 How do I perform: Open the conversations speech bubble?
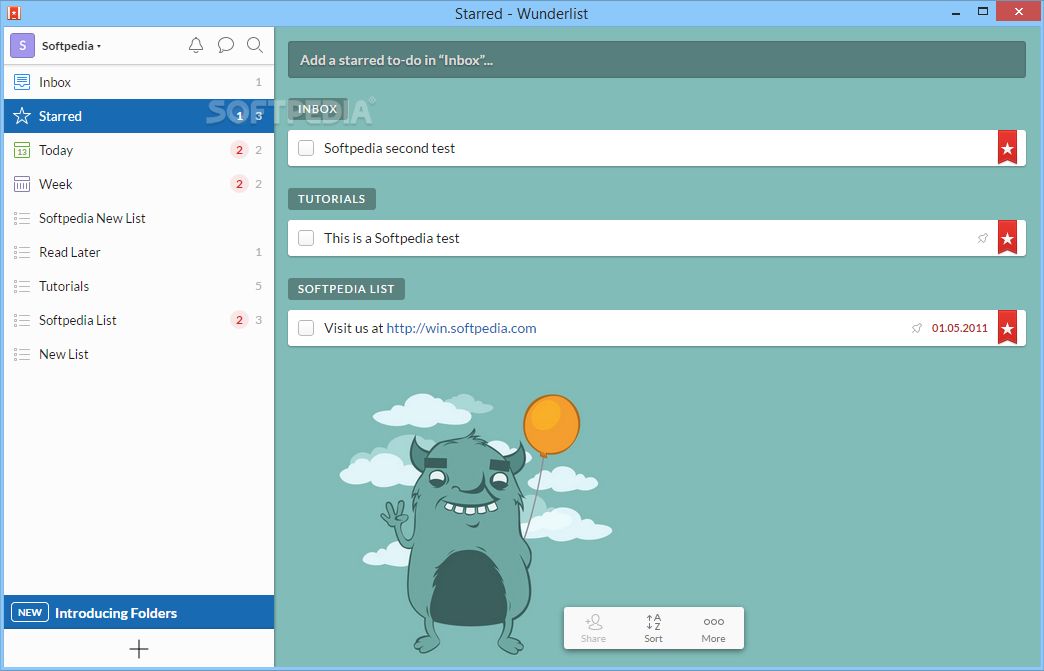click(x=226, y=45)
